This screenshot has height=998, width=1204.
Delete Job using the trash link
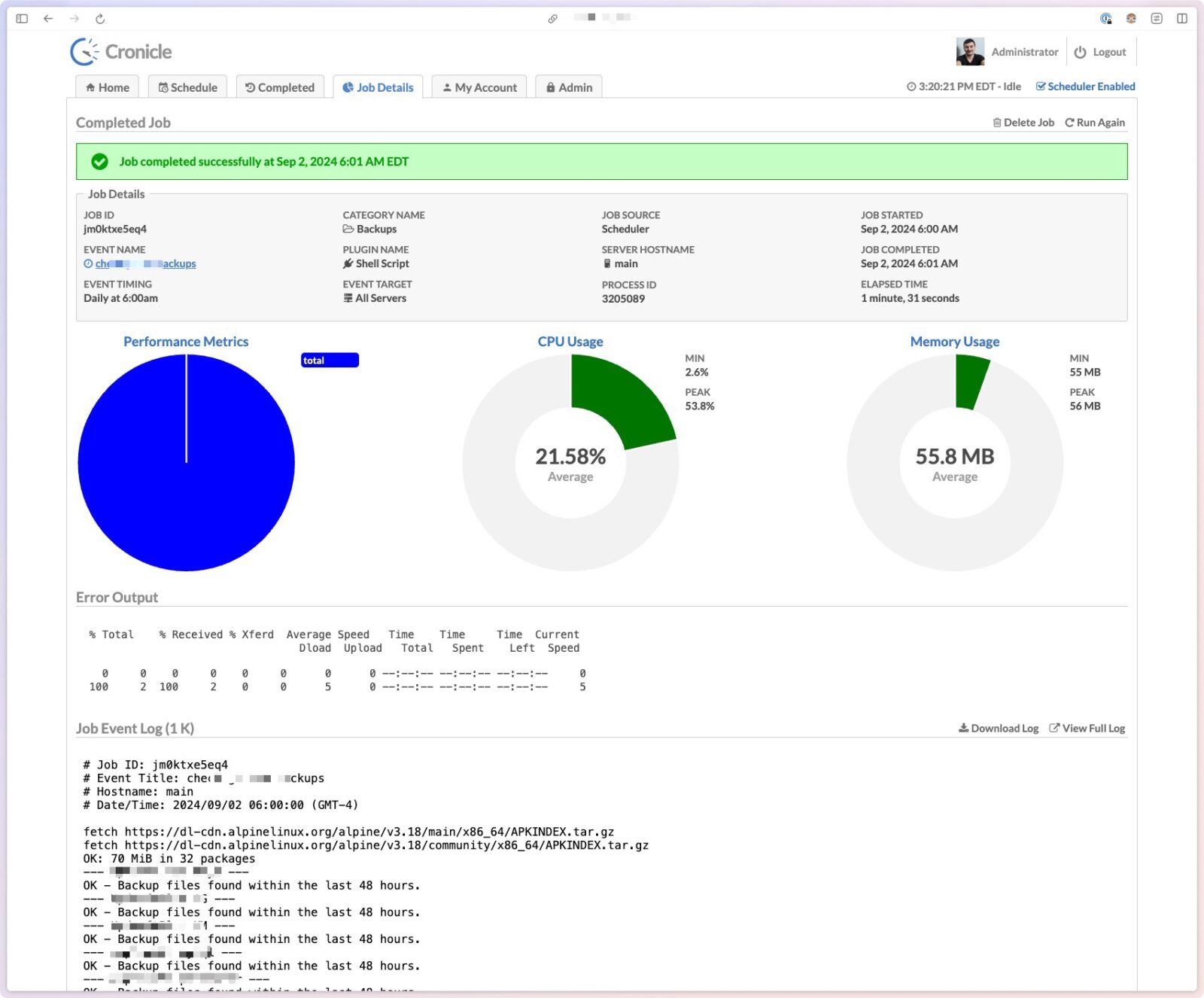1023,123
